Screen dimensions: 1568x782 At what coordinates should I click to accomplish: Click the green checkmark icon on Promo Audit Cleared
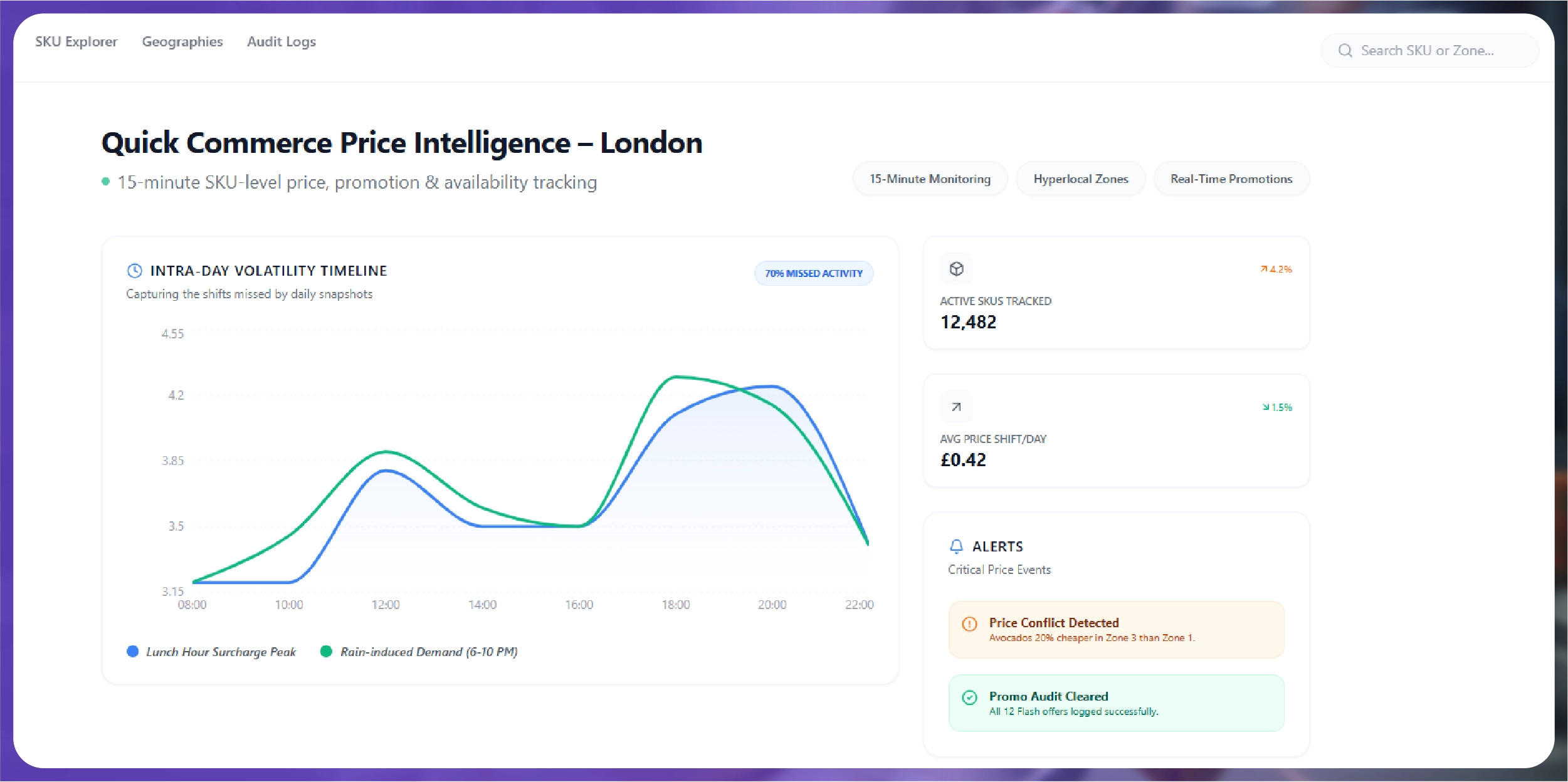[x=969, y=697]
